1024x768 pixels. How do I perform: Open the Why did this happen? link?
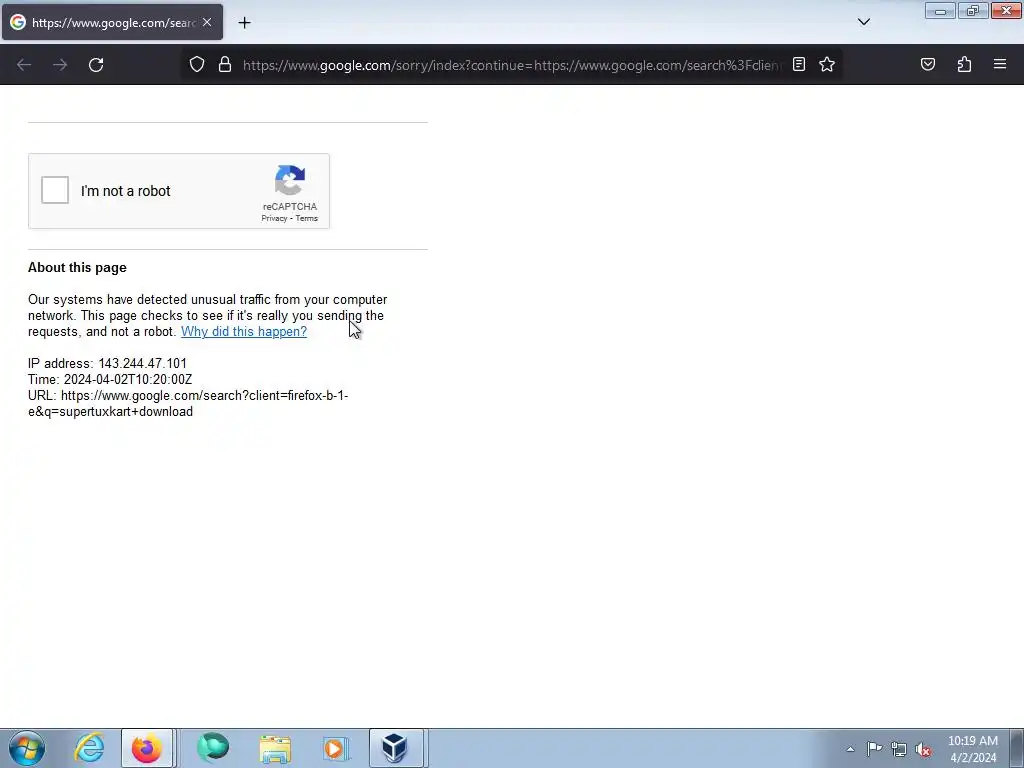(x=244, y=331)
